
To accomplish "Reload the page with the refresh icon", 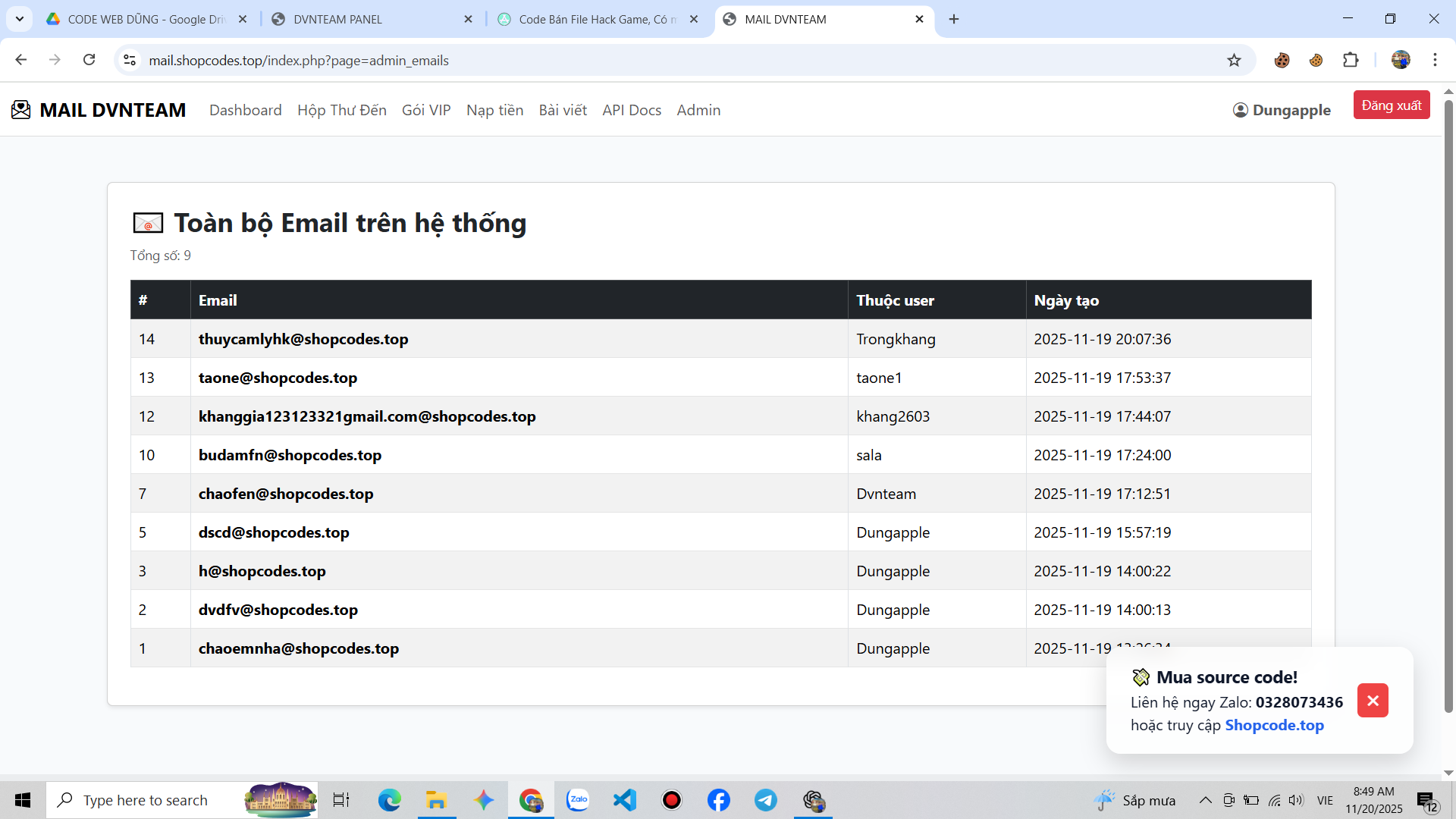I will tap(89, 60).
